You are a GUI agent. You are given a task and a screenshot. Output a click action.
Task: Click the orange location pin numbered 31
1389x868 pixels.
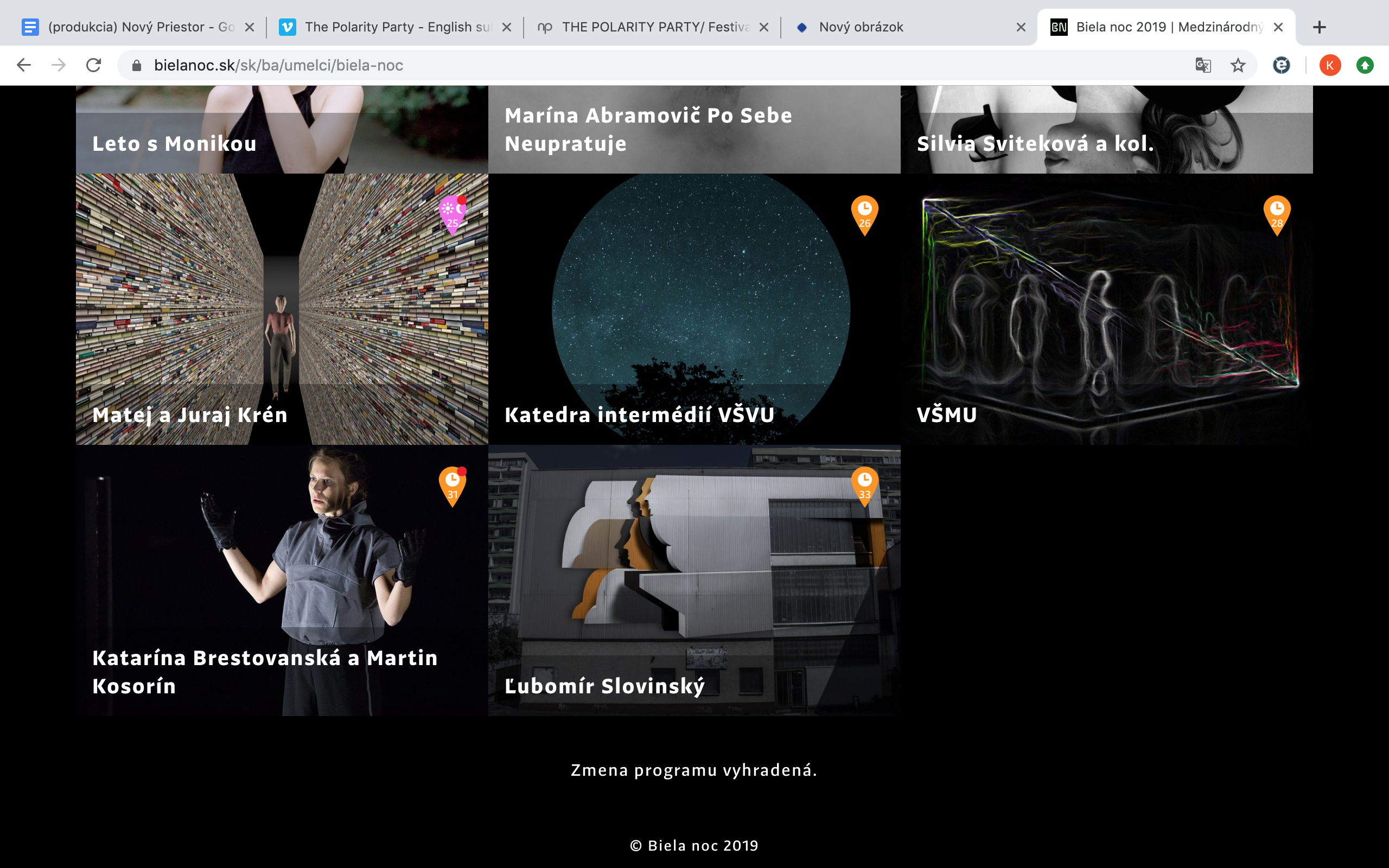tap(453, 486)
